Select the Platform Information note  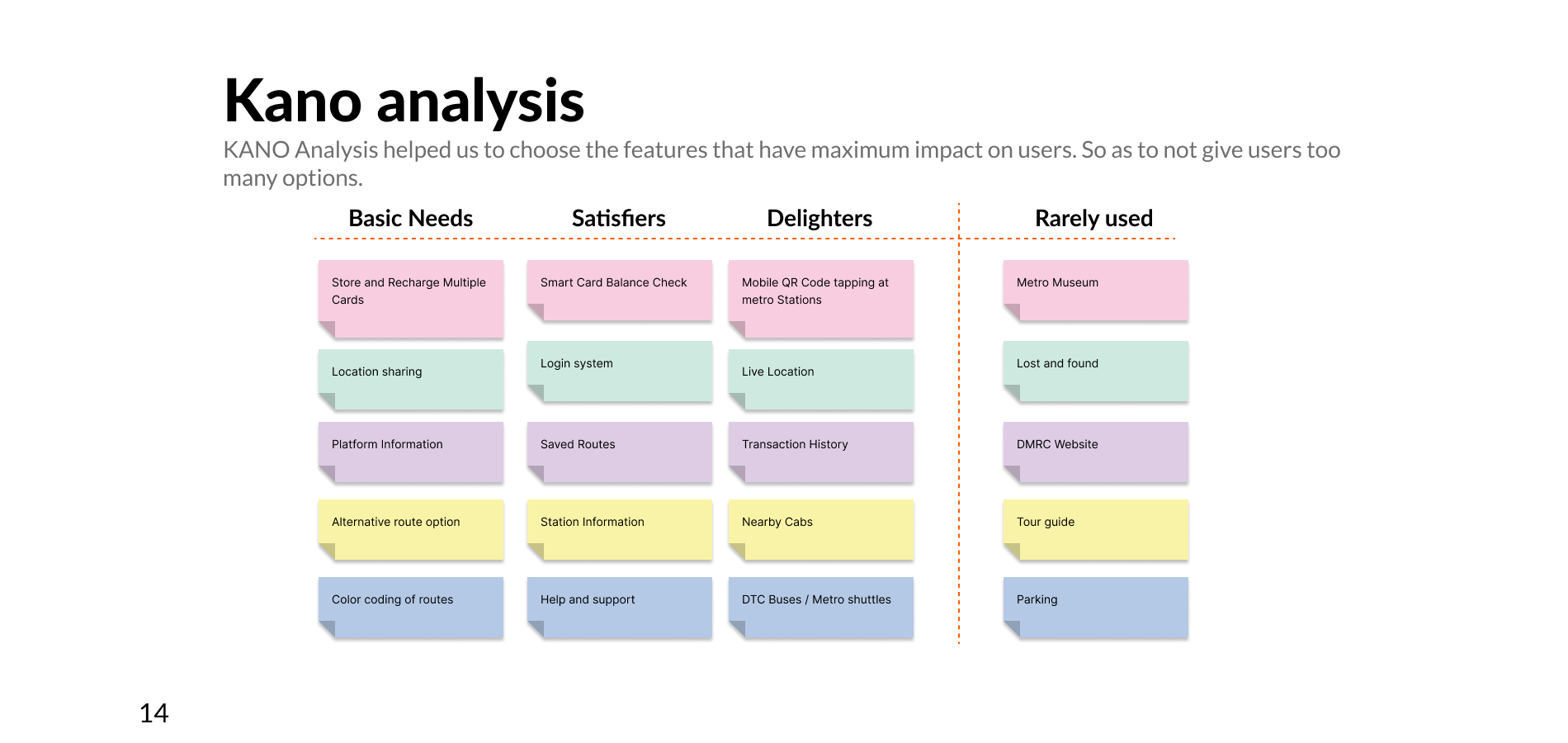tap(411, 452)
